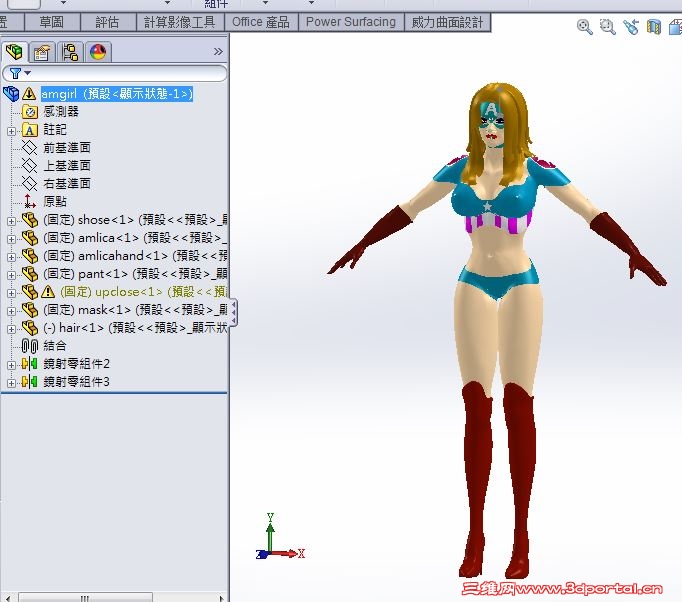
Task: Expand the amlica<1> component
Action: click(x=11, y=239)
